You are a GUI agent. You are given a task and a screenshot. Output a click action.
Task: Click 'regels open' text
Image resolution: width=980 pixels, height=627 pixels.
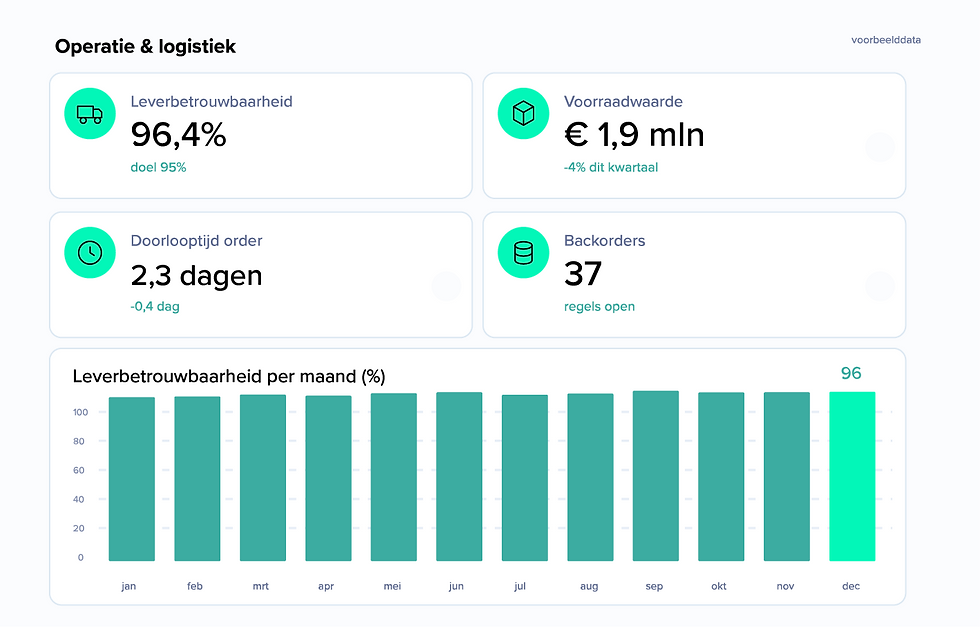[599, 307]
